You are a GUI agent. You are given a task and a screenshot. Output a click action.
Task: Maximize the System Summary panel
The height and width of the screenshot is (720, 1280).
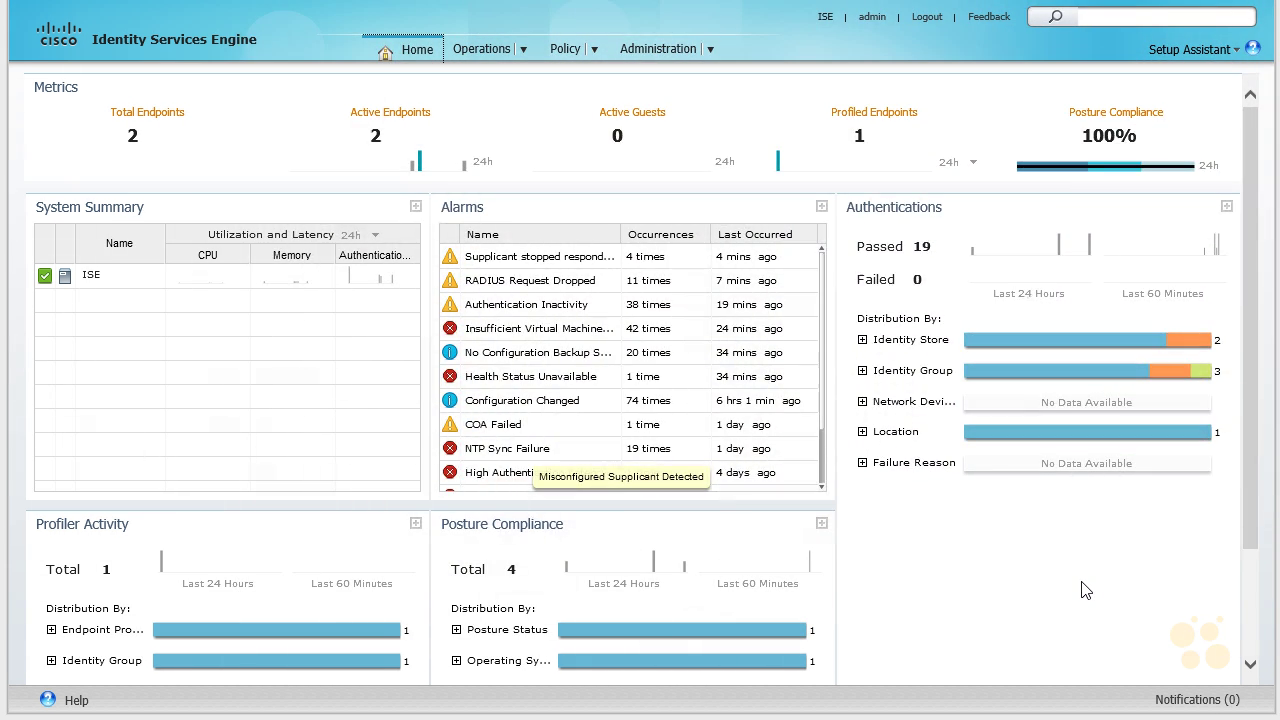tap(416, 206)
